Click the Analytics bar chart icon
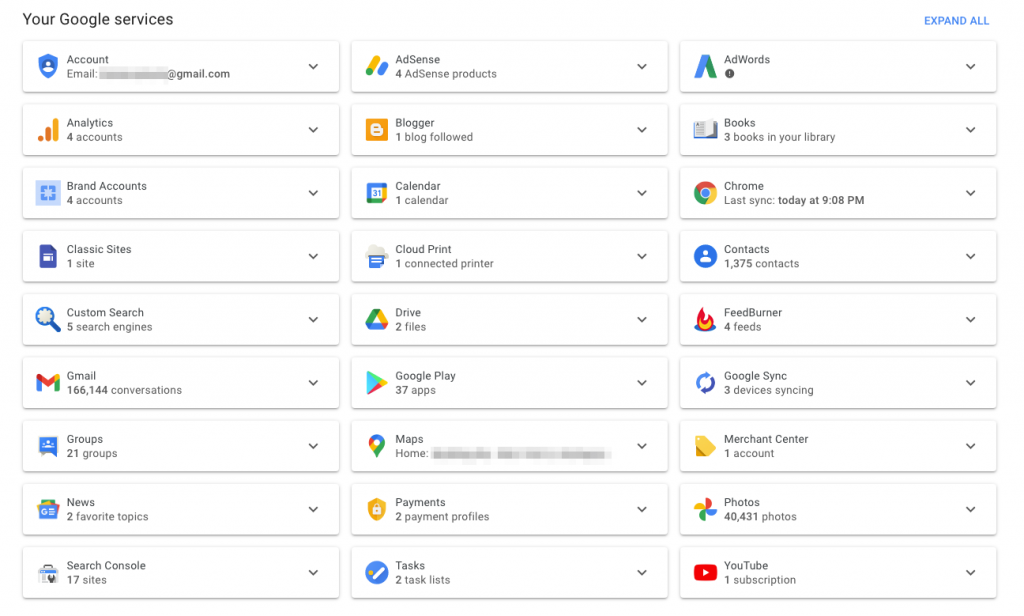 tap(48, 130)
